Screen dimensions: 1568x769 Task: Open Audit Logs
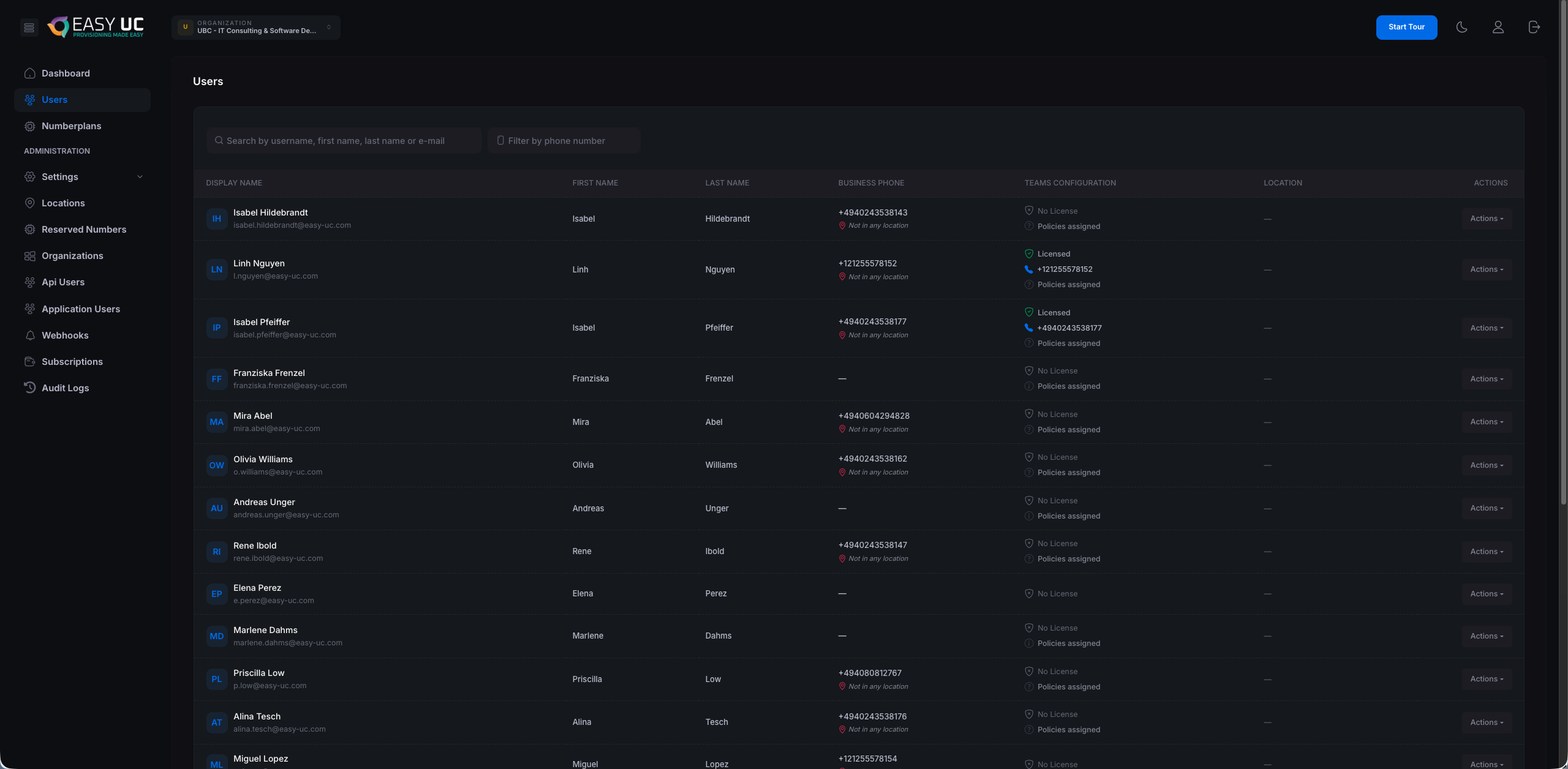82,388
